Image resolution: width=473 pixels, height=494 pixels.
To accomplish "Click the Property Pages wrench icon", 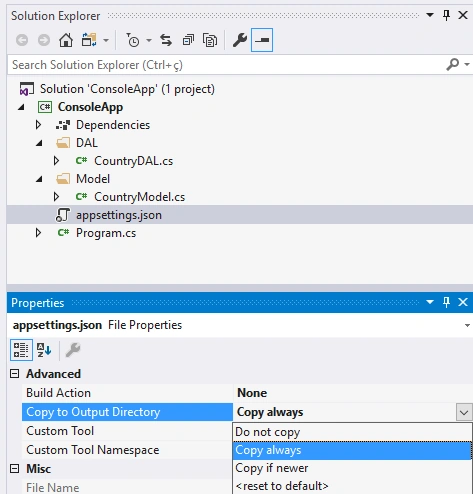I will click(x=73, y=350).
